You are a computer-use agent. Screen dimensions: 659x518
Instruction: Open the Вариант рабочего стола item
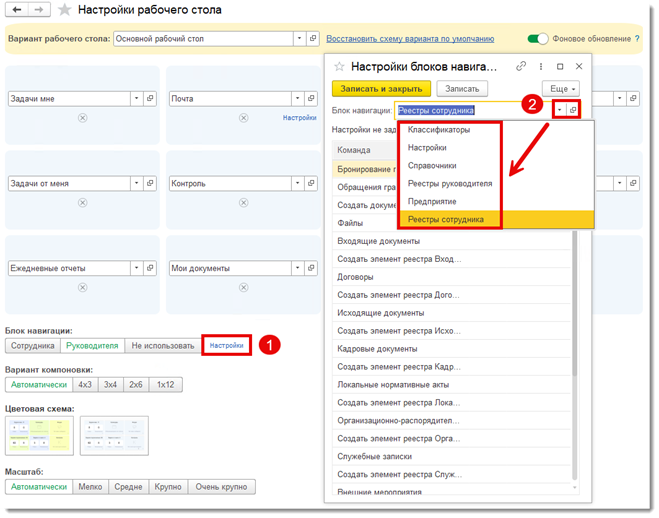pyautogui.click(x=312, y=39)
